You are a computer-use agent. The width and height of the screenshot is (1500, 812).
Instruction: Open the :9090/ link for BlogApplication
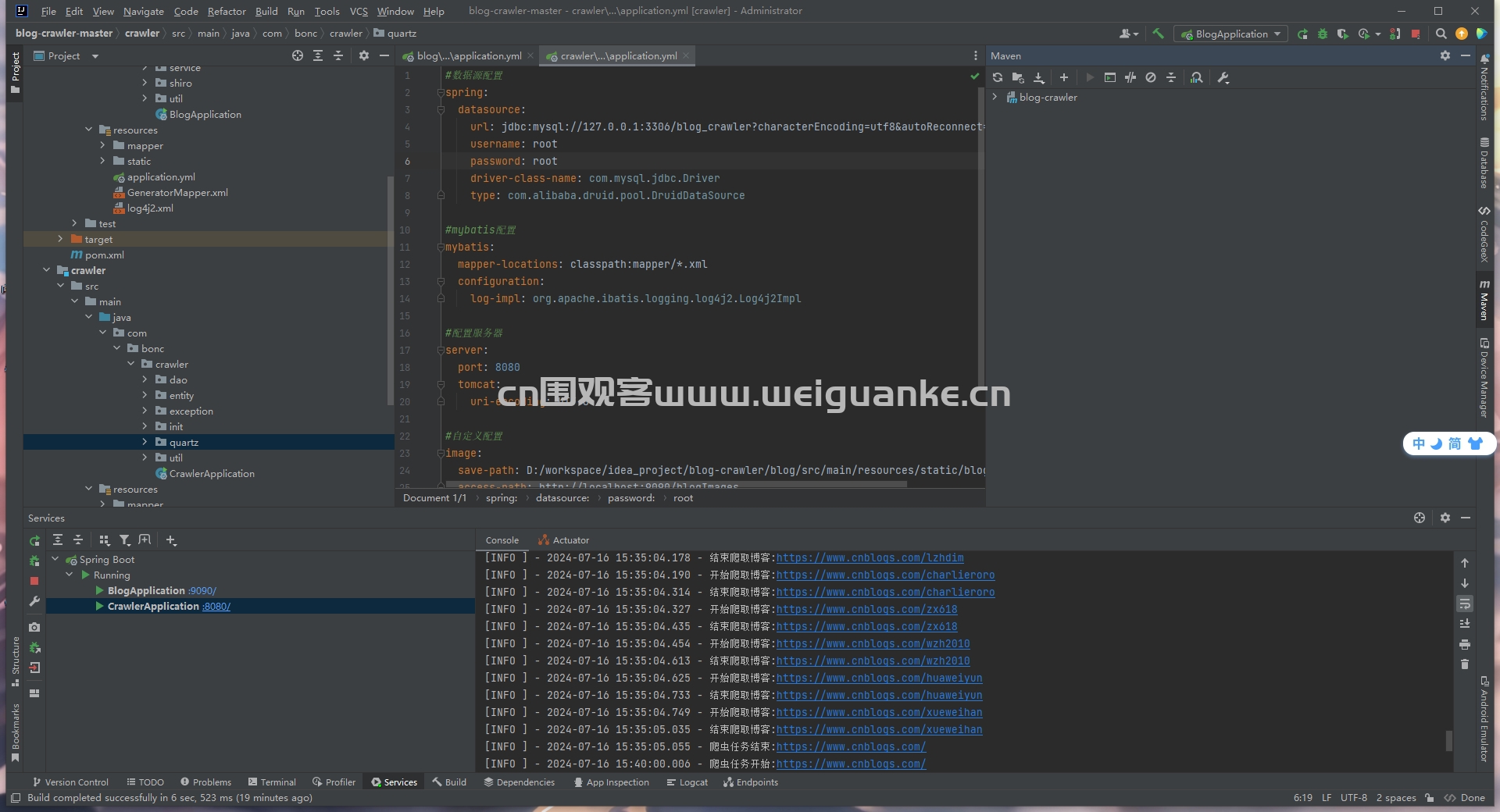coord(202,590)
